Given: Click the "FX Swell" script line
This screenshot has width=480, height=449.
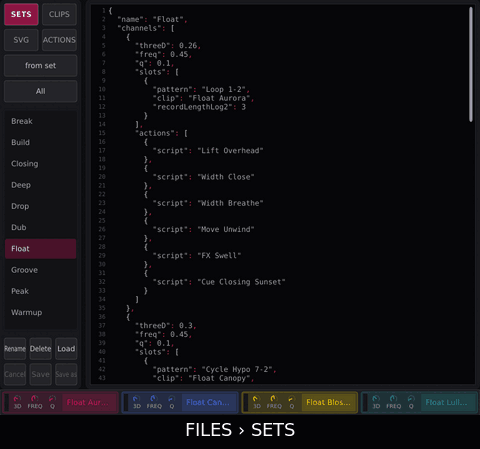Looking at the screenshot, I should click(197, 256).
